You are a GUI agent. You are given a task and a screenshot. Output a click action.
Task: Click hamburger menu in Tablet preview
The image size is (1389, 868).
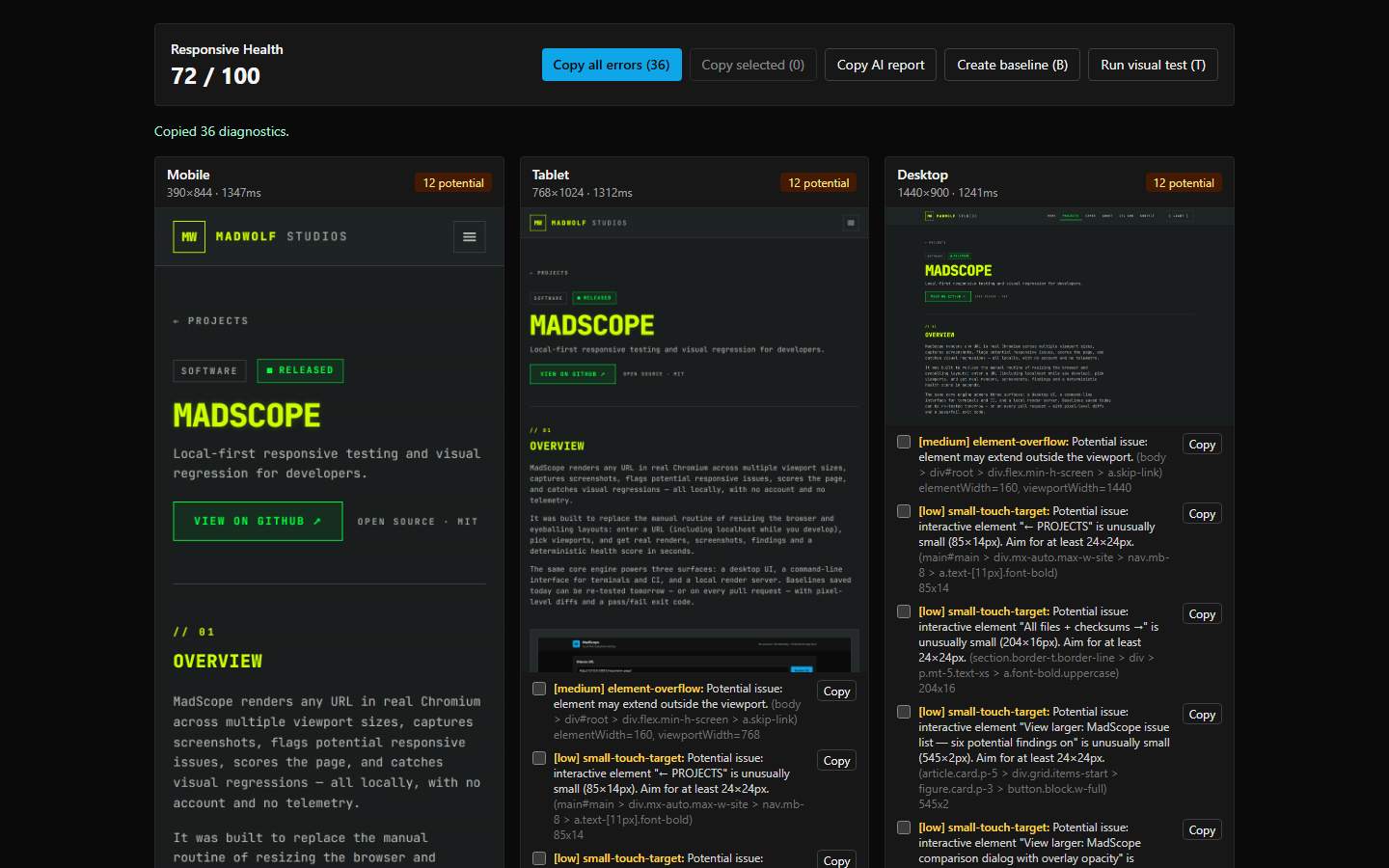(x=851, y=223)
